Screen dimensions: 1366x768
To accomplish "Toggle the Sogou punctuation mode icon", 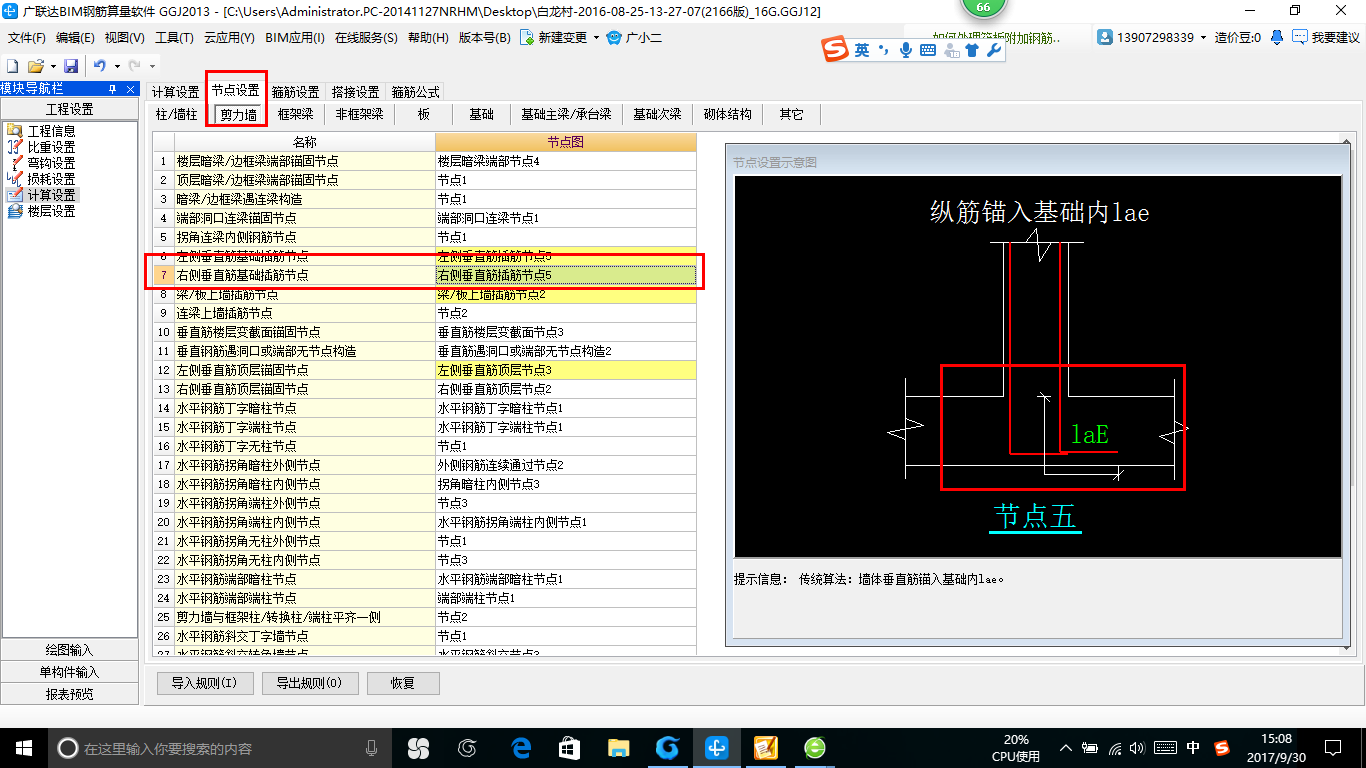I will click(x=883, y=50).
